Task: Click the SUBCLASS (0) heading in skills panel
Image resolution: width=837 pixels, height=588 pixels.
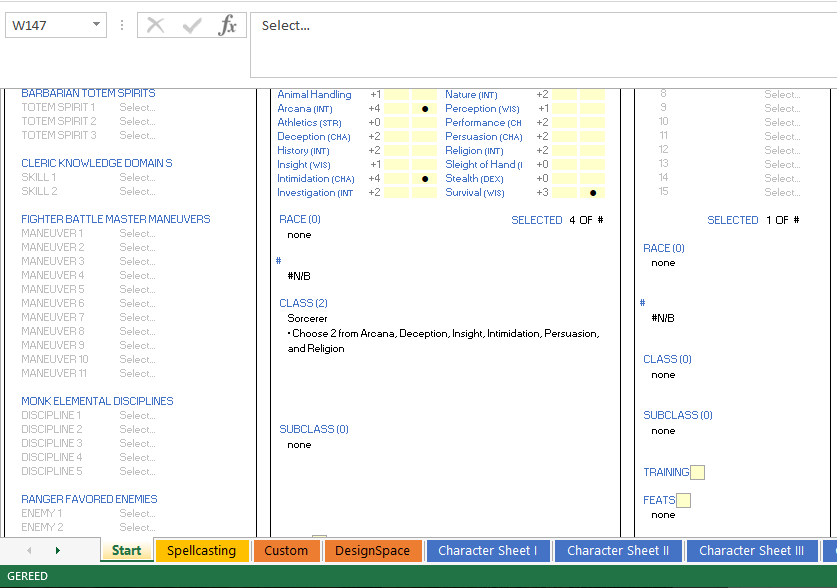Action: point(314,429)
